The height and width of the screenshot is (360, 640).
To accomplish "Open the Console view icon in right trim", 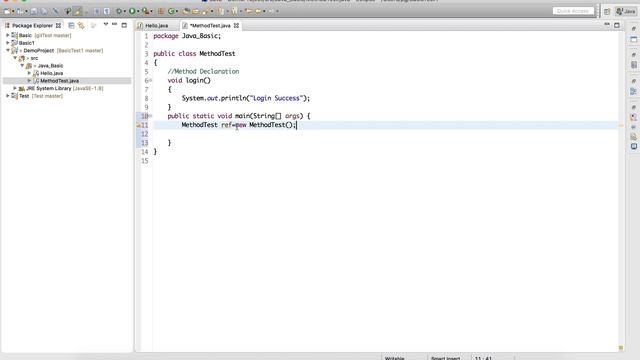I will click(633, 146).
